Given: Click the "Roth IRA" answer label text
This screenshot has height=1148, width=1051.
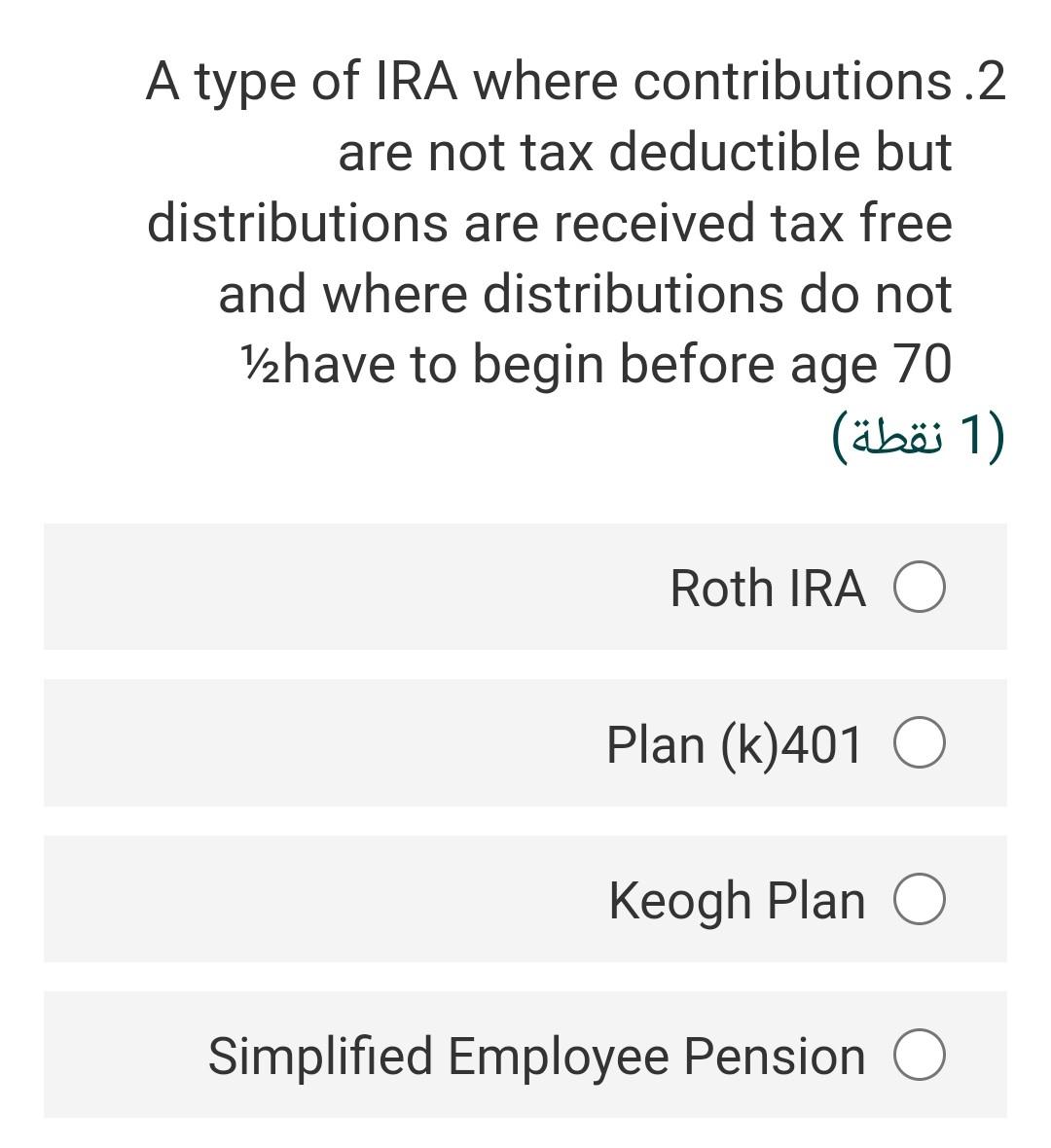Looking at the screenshot, I should click(767, 590).
